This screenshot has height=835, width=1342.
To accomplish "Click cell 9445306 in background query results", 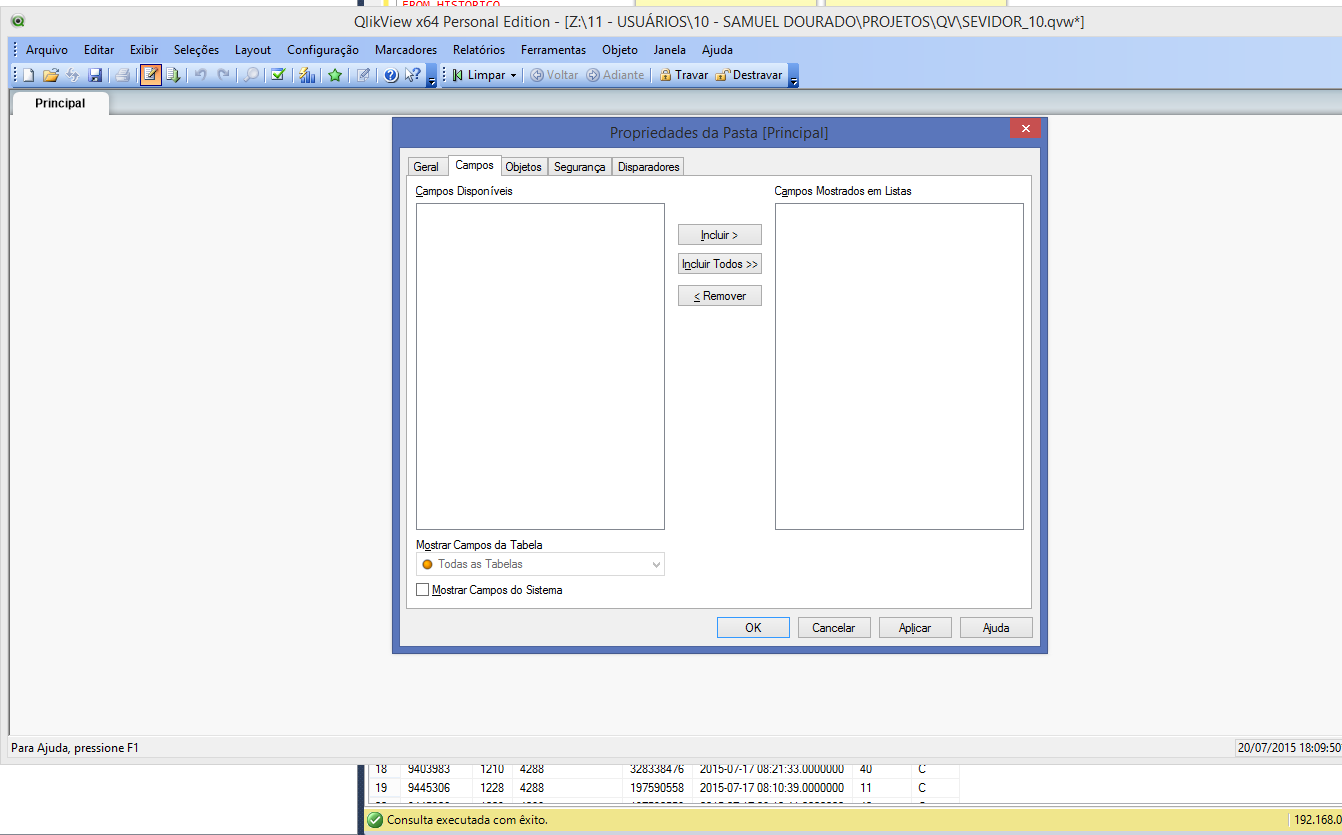I will 428,788.
